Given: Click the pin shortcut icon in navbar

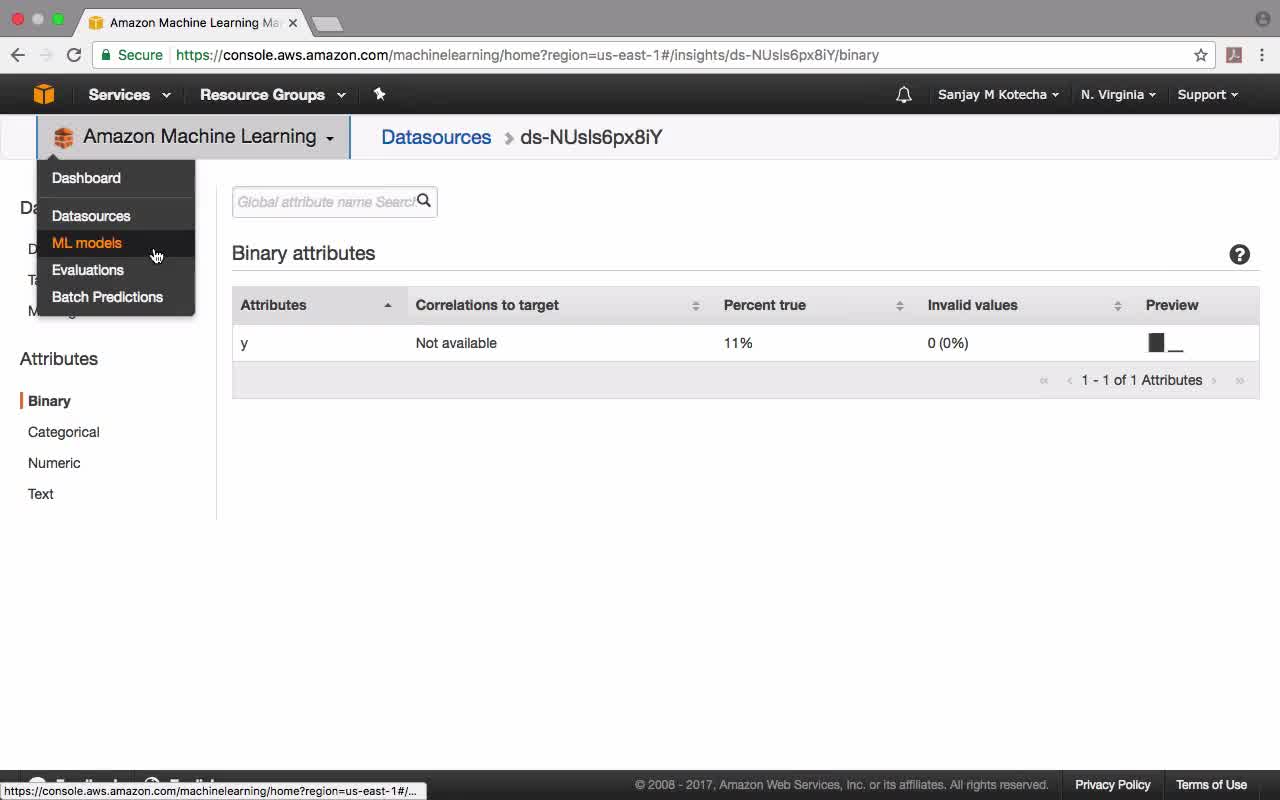Looking at the screenshot, I should [379, 94].
